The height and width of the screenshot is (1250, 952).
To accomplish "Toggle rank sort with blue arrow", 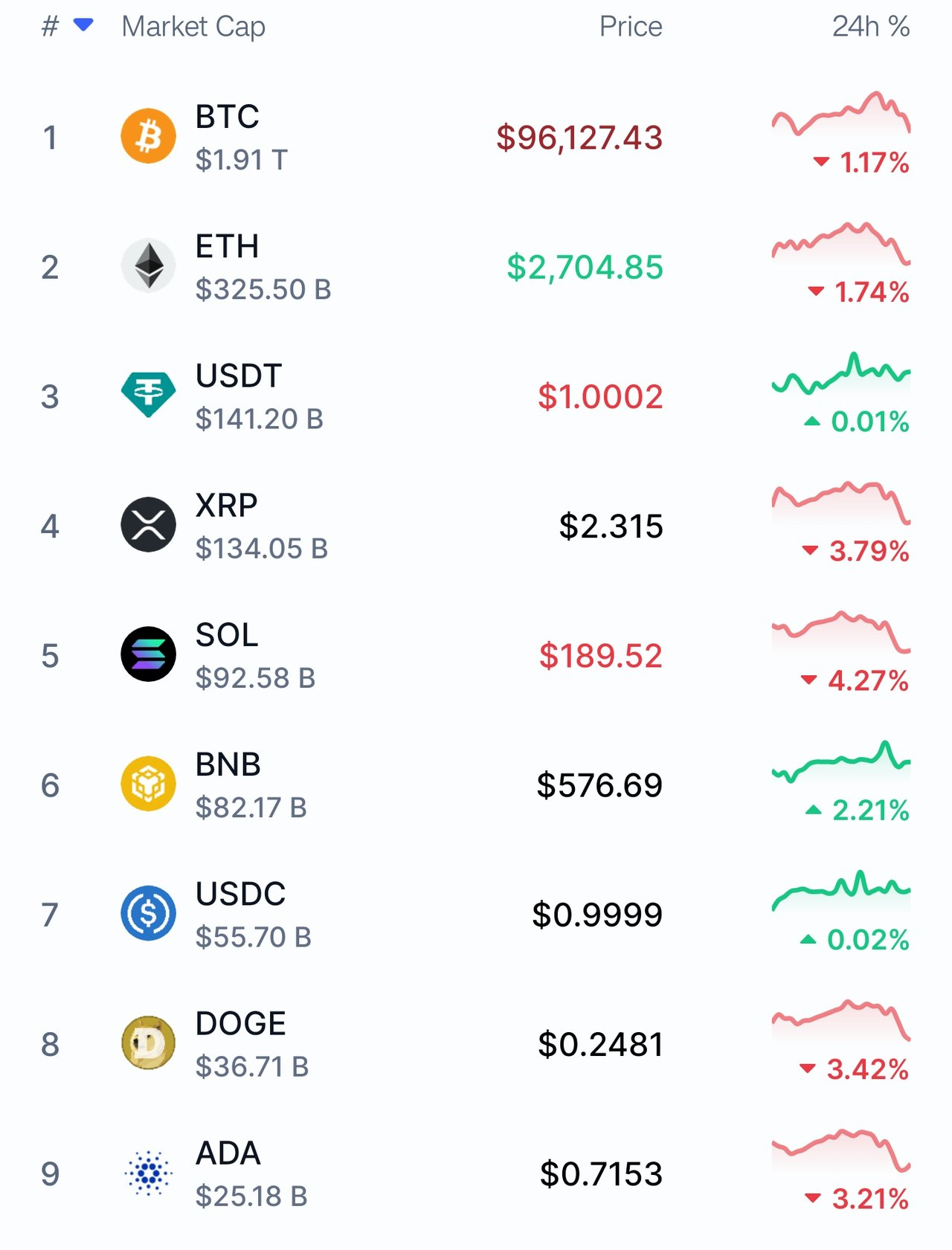I will point(83,25).
